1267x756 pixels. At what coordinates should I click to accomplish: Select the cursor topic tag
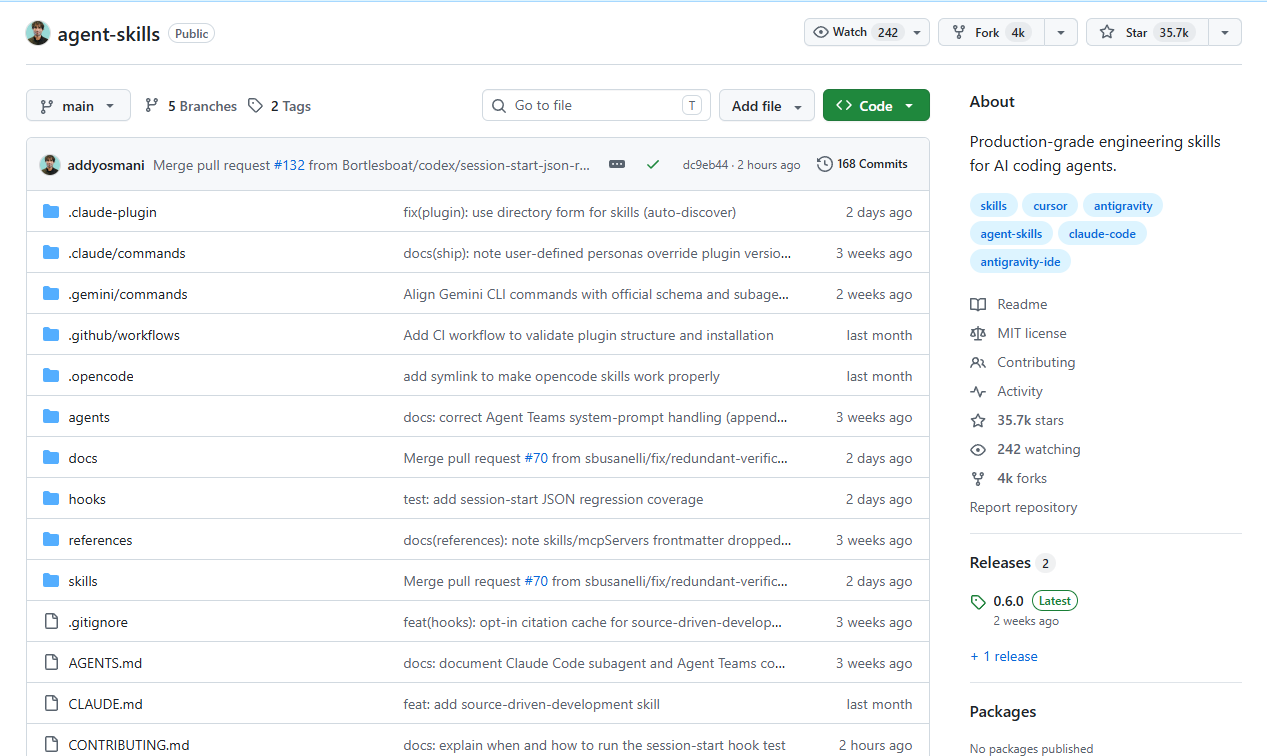pos(1050,205)
